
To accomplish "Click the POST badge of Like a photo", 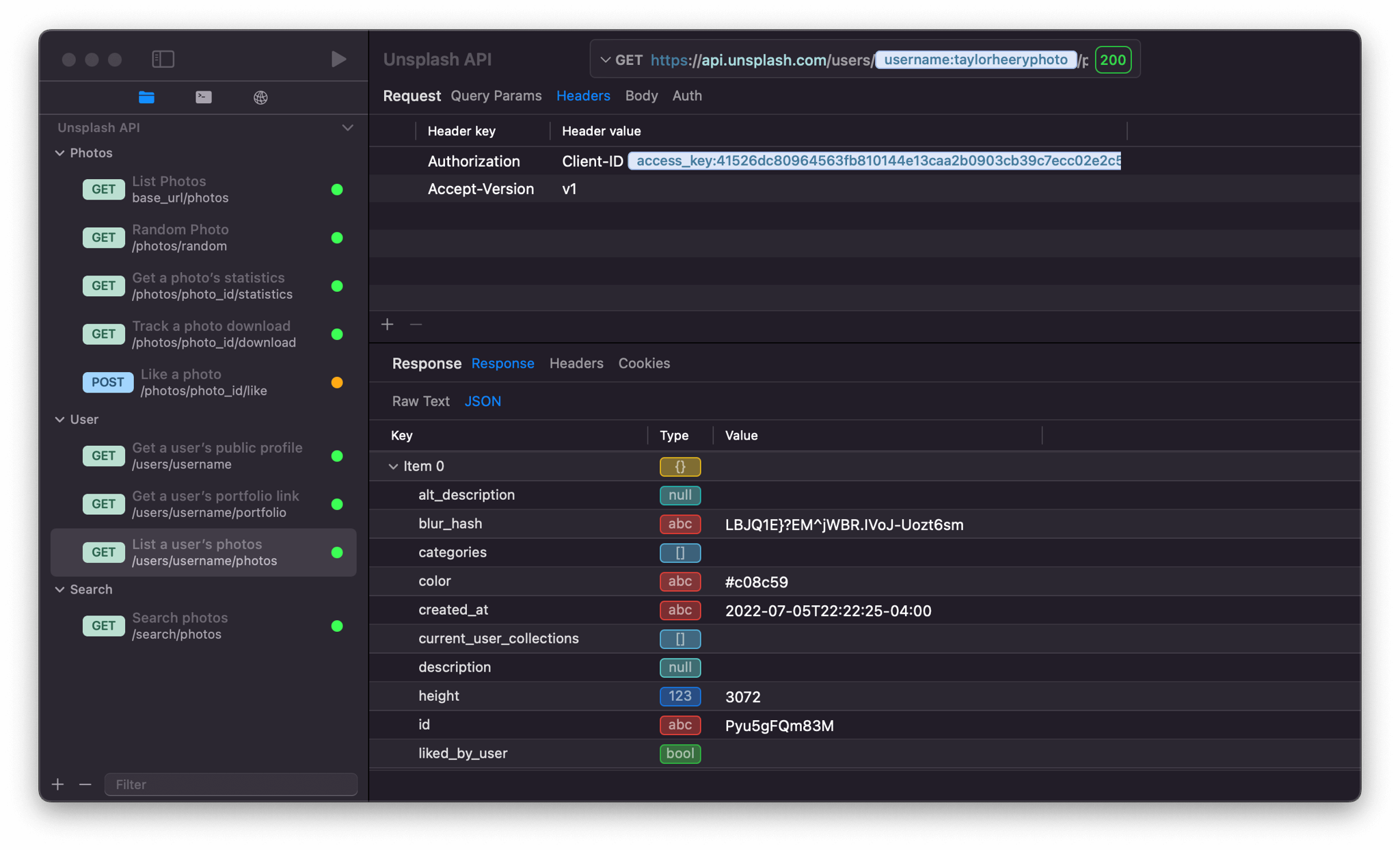I will 108,382.
